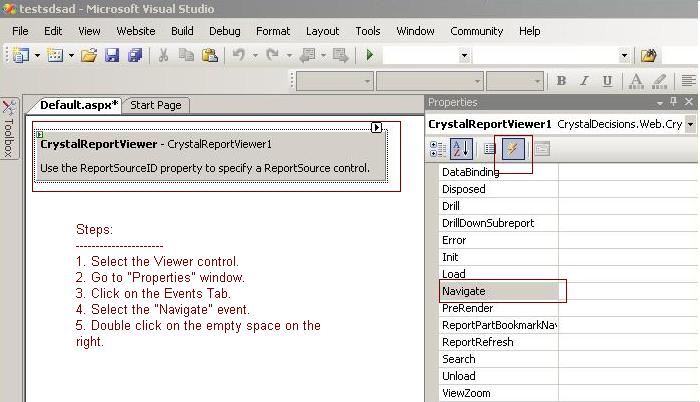700x402 pixels.
Task: Click the Undo arrow icon
Action: pos(239,55)
